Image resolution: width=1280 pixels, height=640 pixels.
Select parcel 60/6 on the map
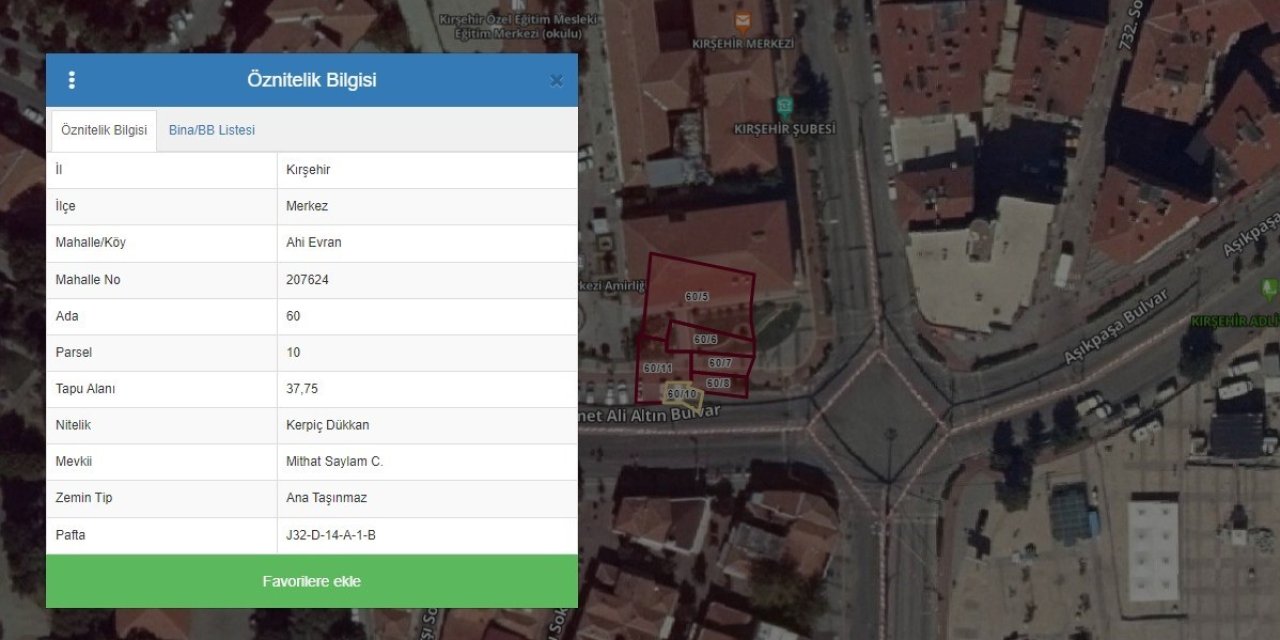tap(705, 340)
